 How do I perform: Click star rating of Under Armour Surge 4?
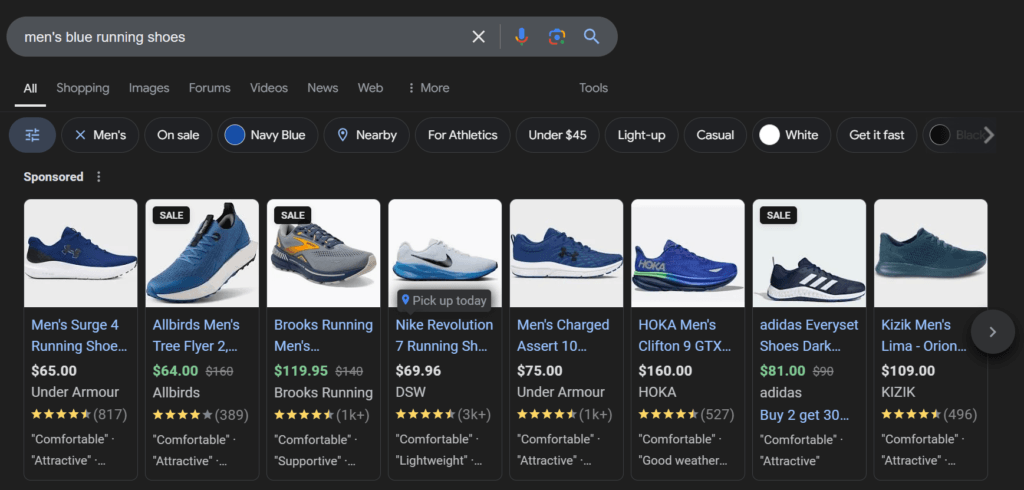click(x=61, y=414)
